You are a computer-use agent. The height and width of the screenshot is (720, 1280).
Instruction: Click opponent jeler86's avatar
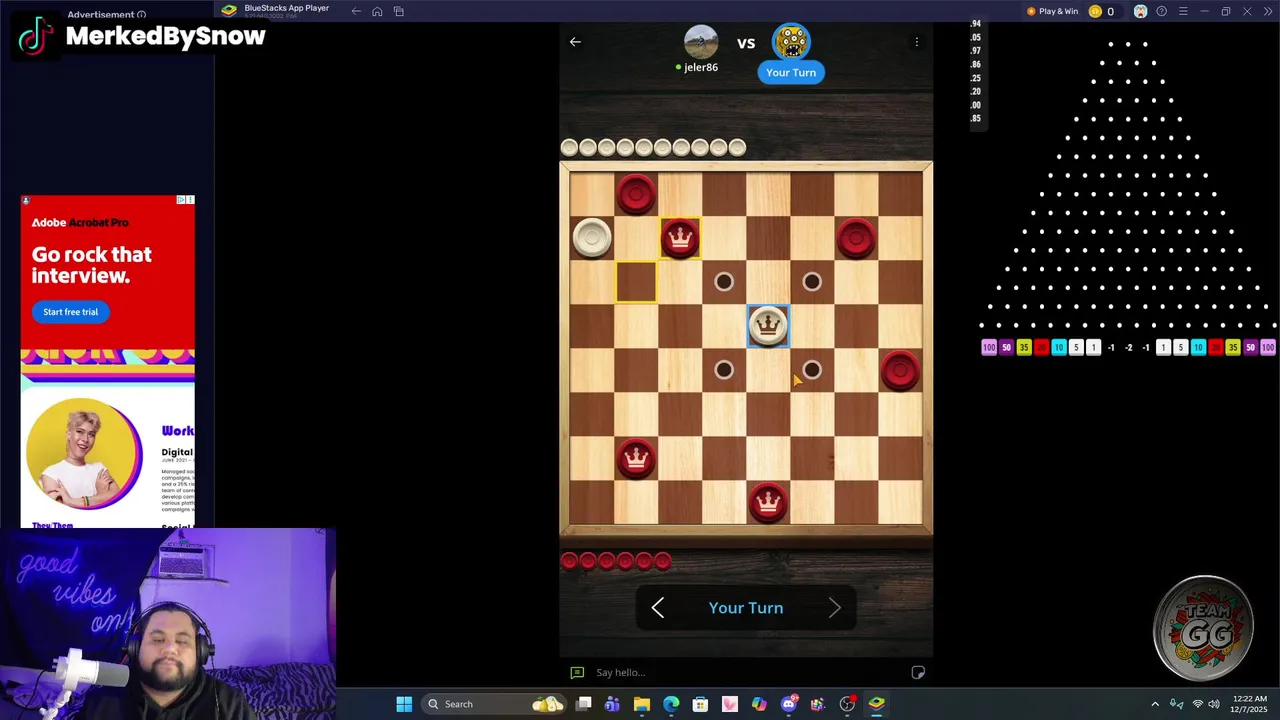coord(701,42)
